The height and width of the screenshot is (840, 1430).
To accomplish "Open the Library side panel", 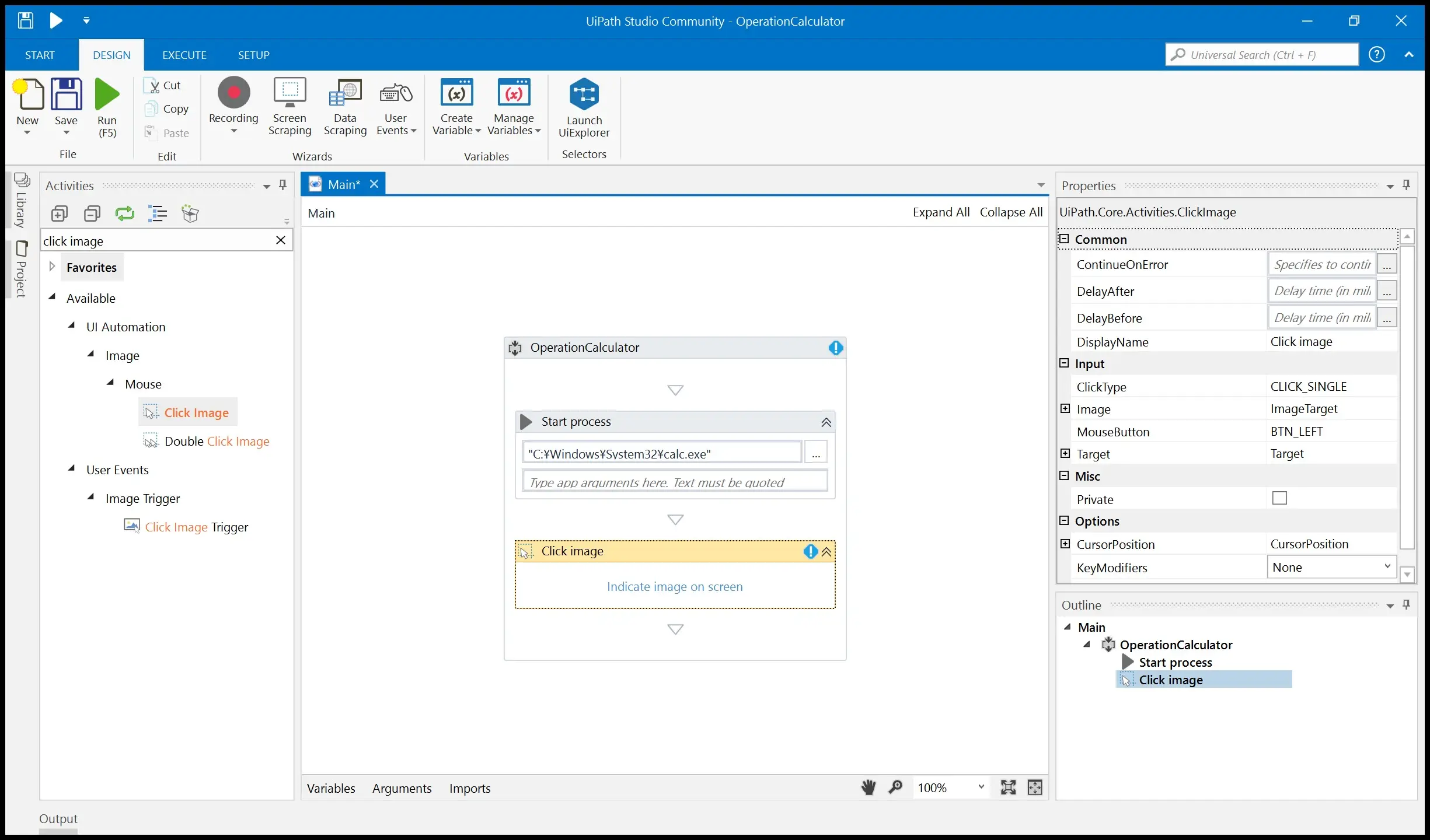I will coord(22,201).
